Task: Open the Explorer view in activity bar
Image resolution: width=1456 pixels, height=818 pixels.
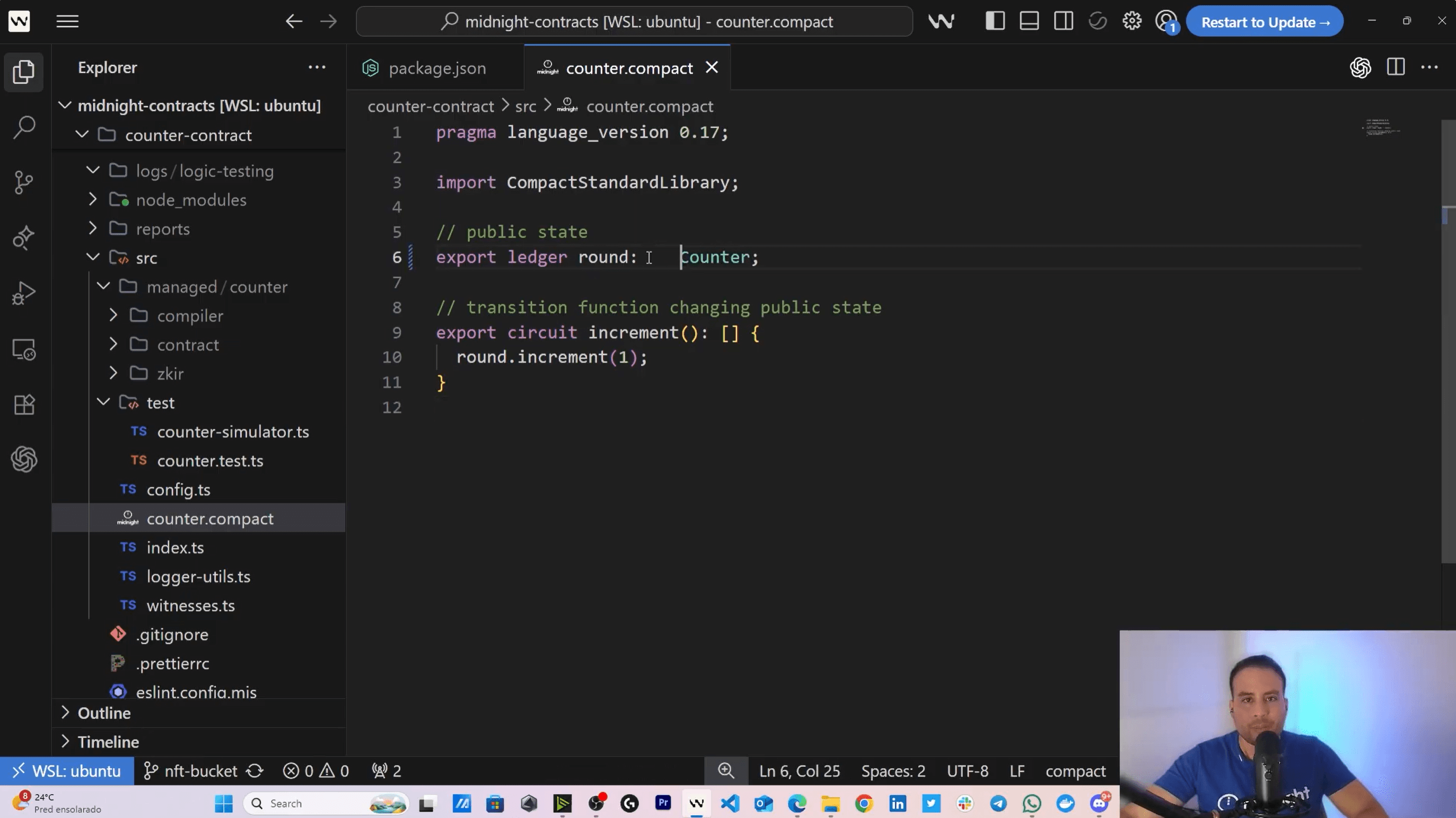Action: 24,72
